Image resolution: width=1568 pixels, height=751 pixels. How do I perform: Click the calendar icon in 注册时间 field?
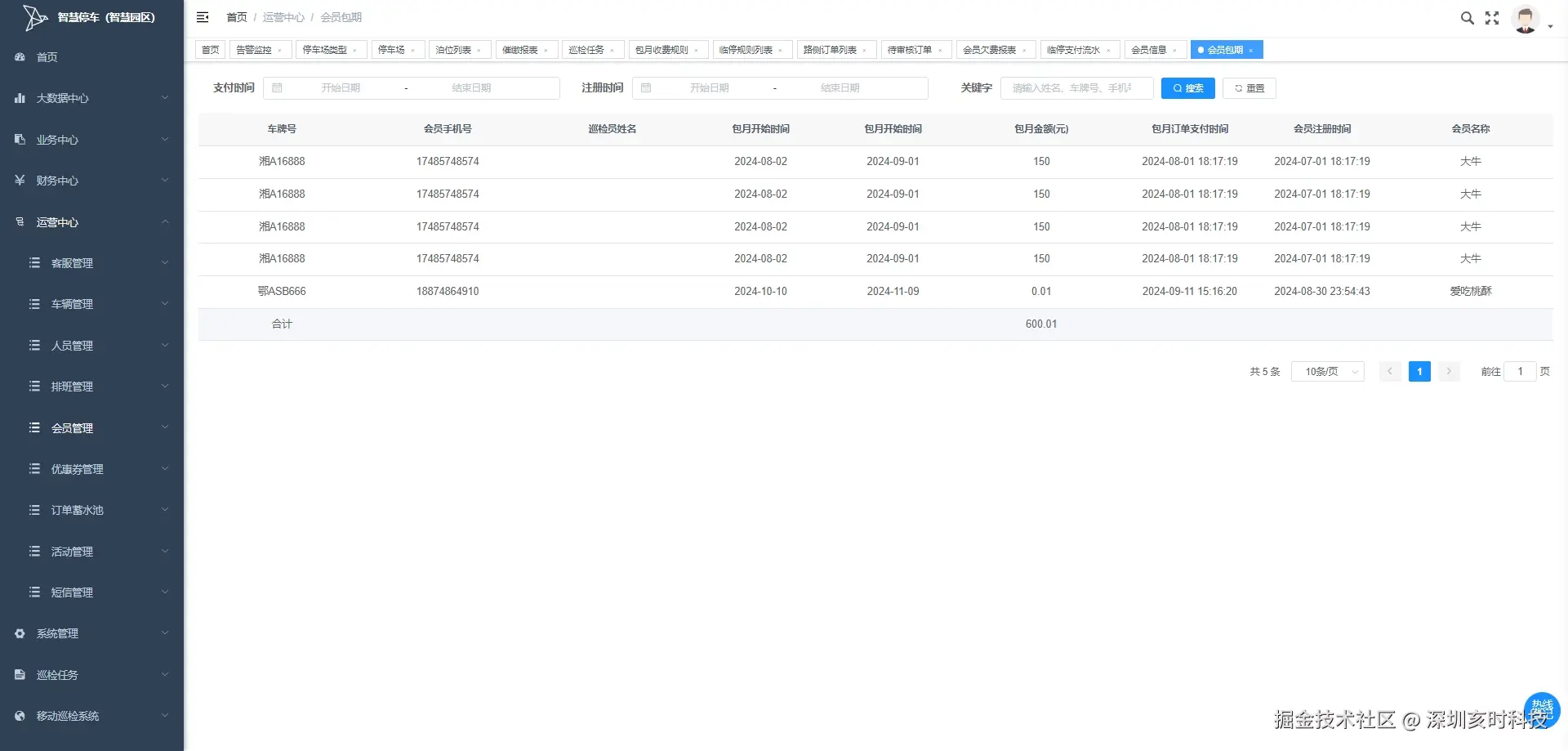tap(646, 88)
